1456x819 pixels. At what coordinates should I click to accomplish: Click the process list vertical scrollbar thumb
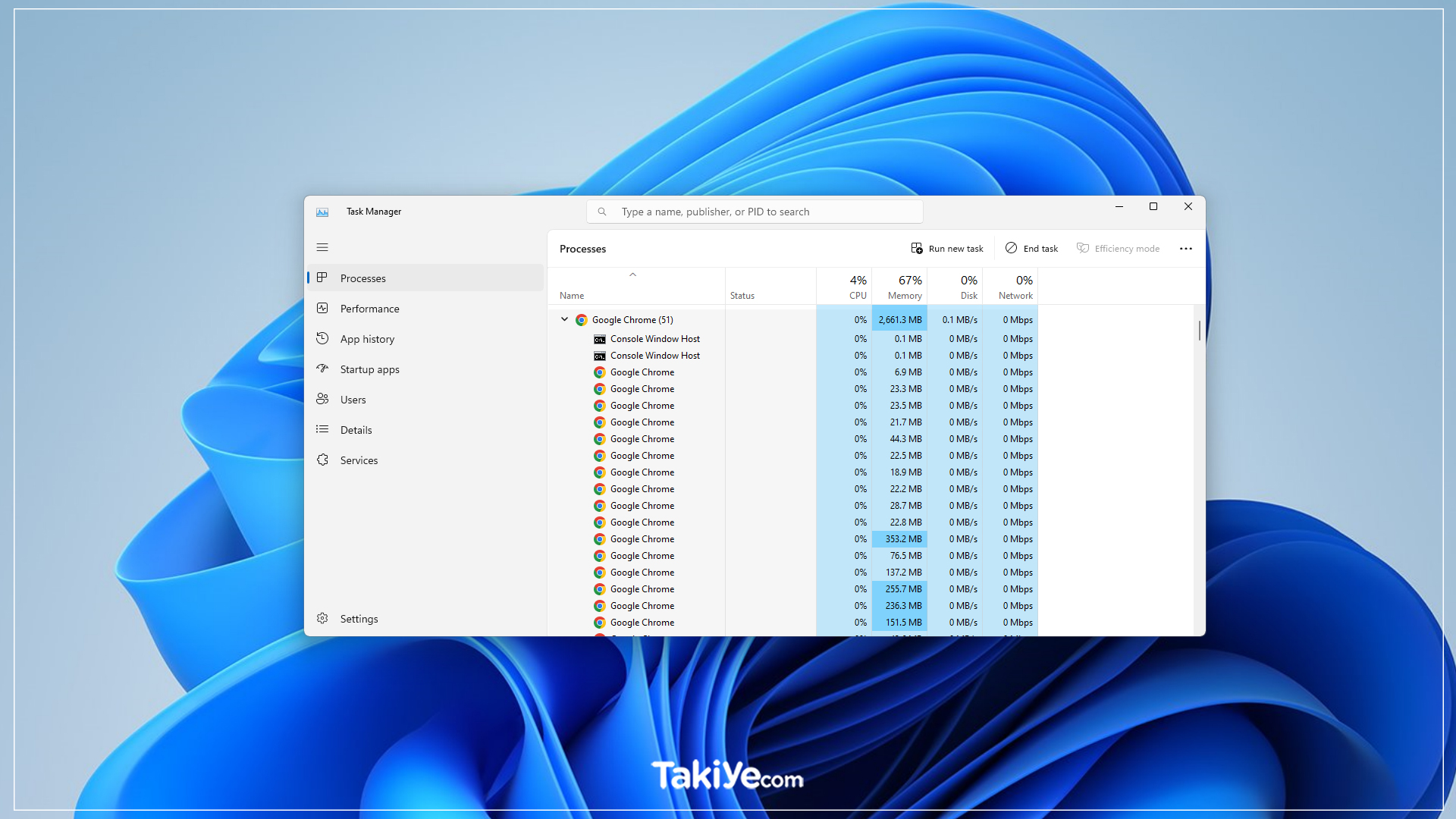(x=1199, y=331)
